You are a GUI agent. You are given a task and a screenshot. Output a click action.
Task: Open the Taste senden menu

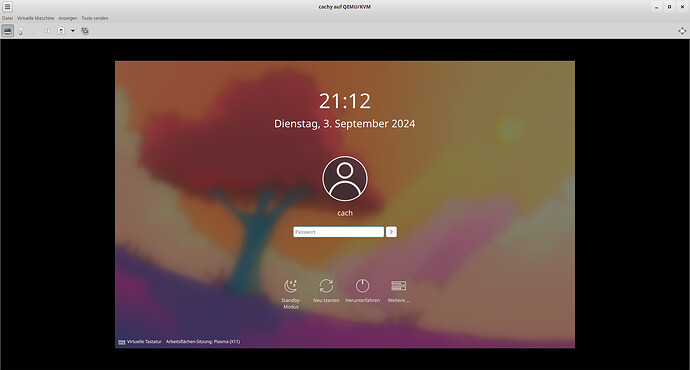pos(95,18)
